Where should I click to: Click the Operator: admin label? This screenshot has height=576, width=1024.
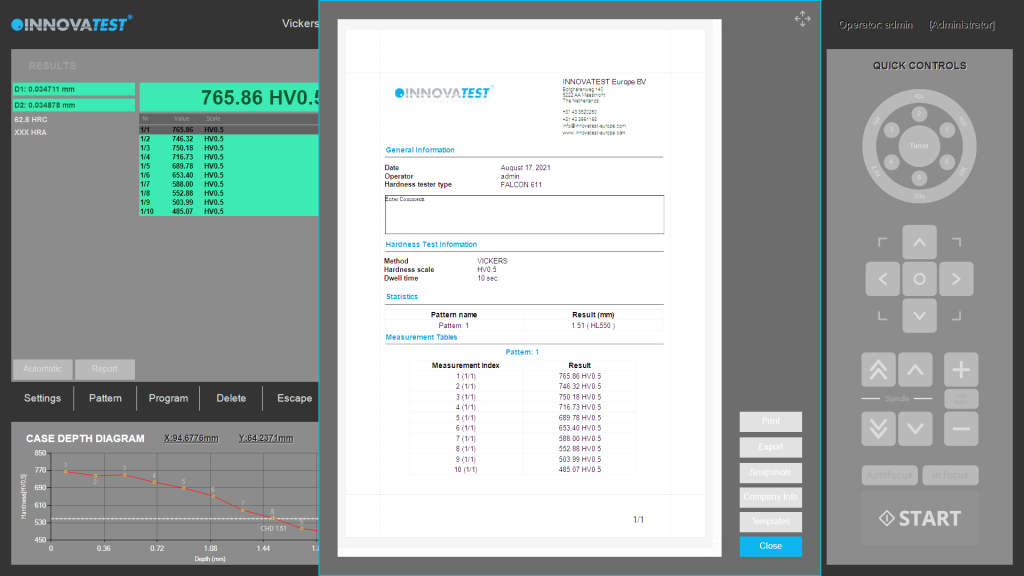(x=876, y=25)
